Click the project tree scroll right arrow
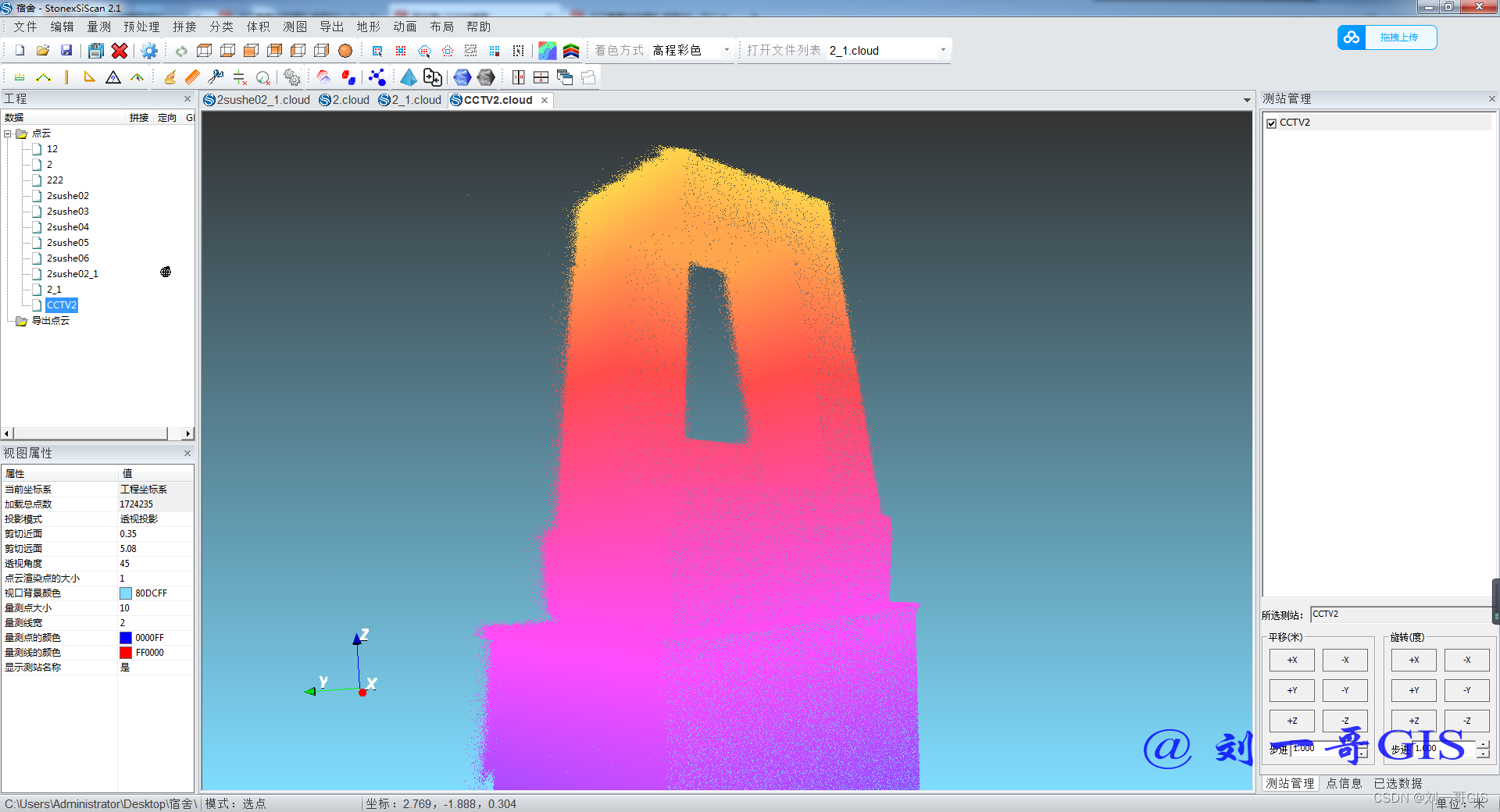Screen dimensions: 1500x812 (187, 433)
